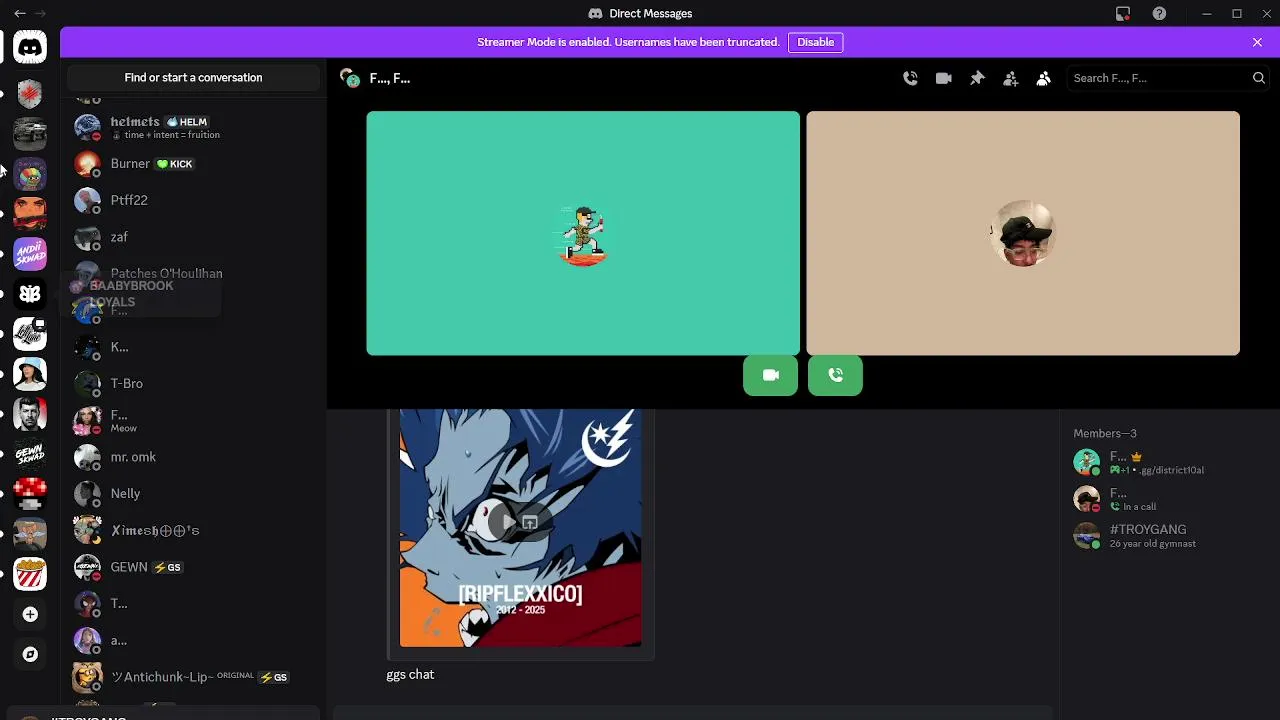Open DM with Patches O'Houlihan
This screenshot has width=1280, height=720.
click(x=194, y=273)
